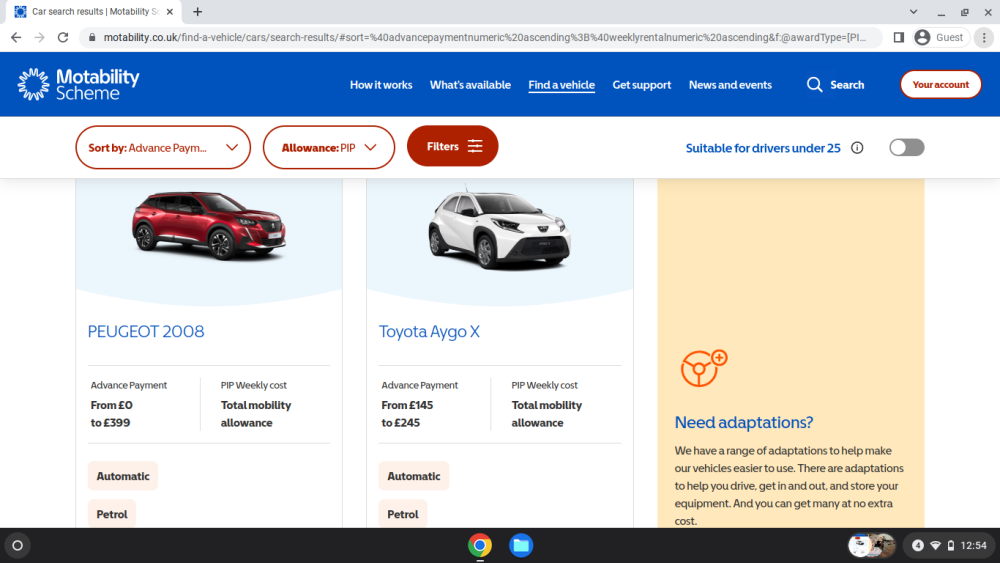Open tab search chevron in title bar

click(913, 11)
